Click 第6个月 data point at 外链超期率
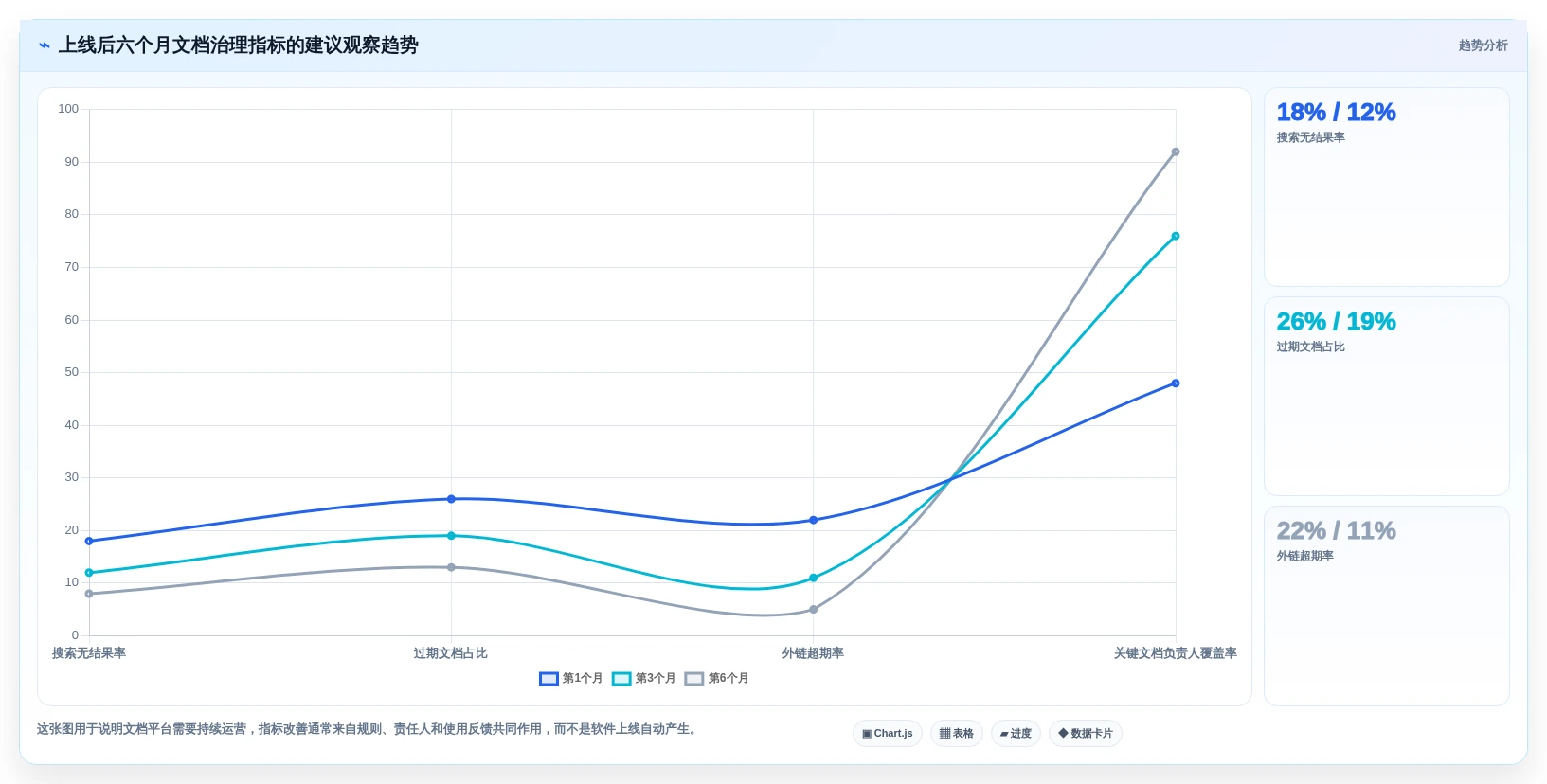 814,610
